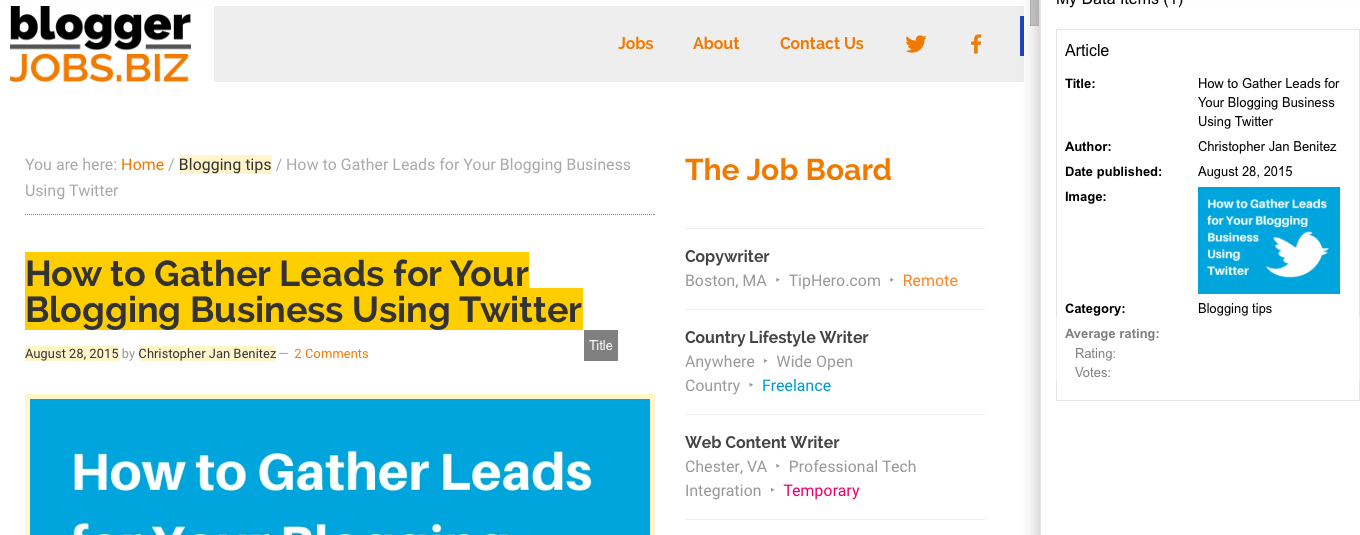Screen dimensions: 1360x535
Task: View the Country Lifestyle Writer job
Action: (776, 338)
